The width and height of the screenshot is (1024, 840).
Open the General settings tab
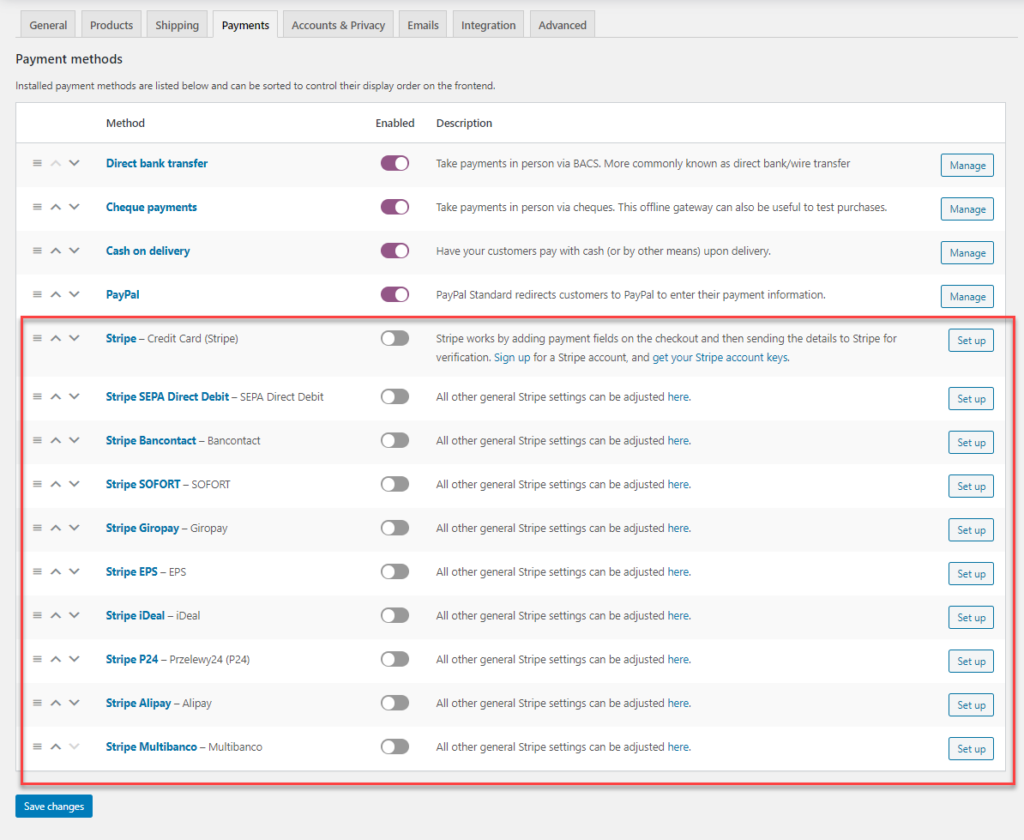[x=48, y=25]
